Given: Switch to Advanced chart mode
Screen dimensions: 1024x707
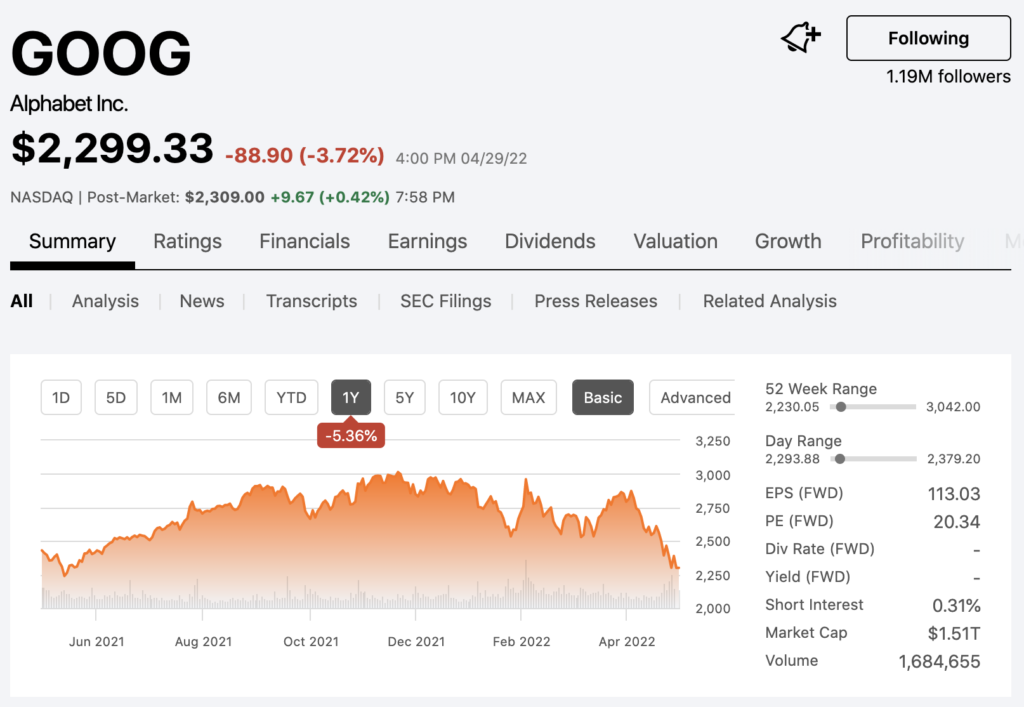Looking at the screenshot, I should [x=694, y=398].
